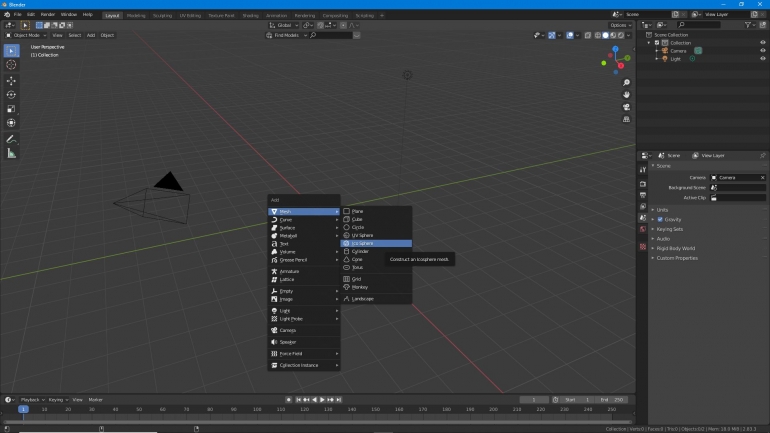Expand the Audio panel
This screenshot has width=770, height=433.
coord(663,239)
